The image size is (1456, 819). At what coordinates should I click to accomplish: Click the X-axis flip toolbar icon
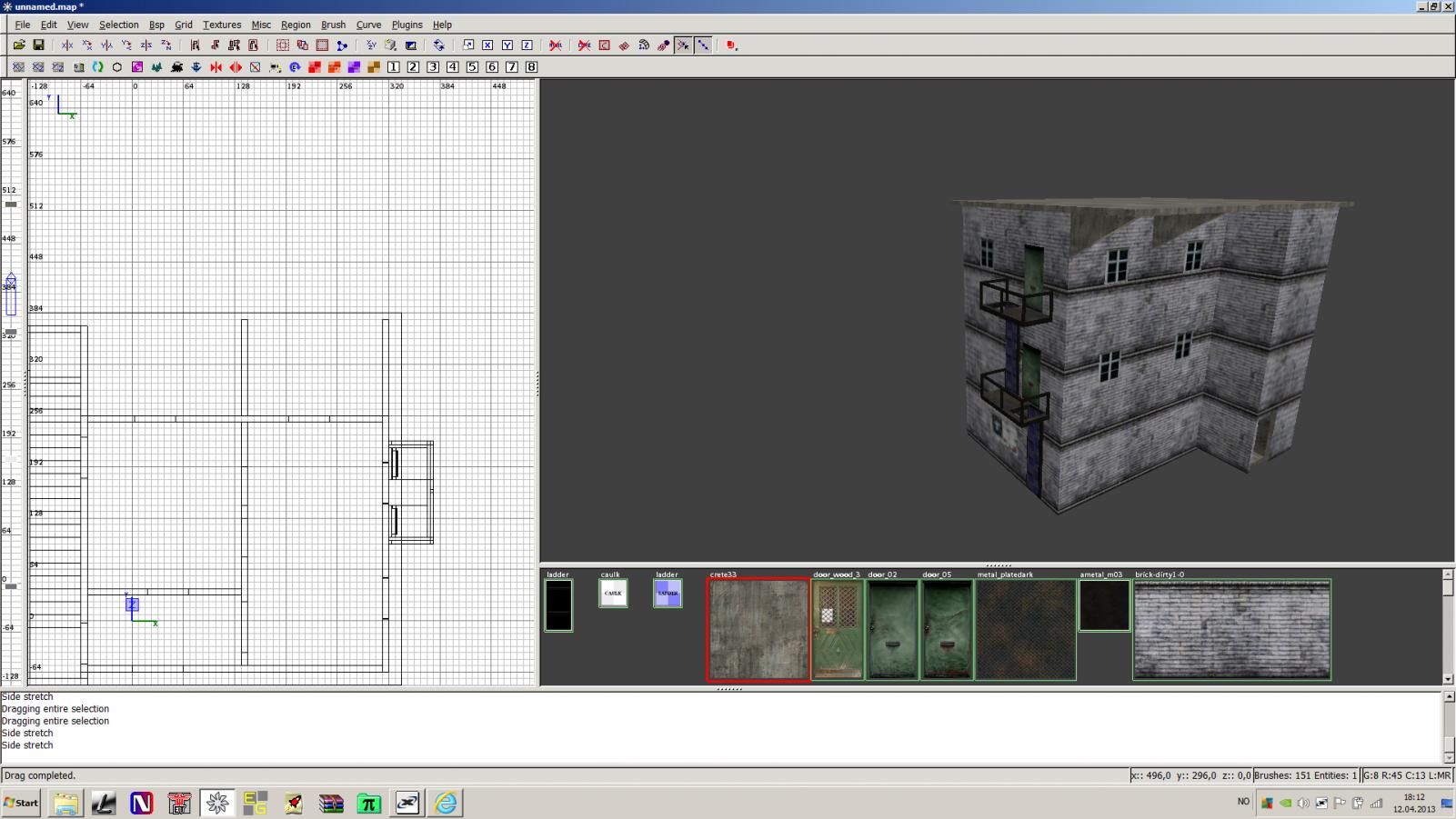tap(67, 45)
